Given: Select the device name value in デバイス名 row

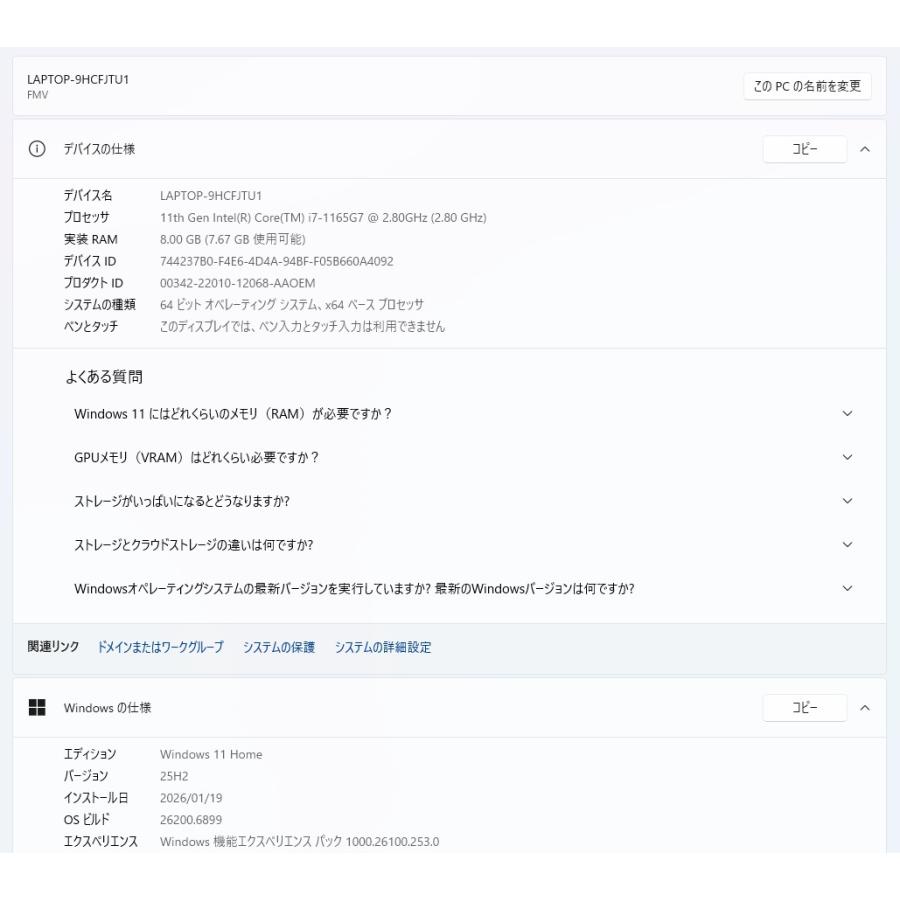Looking at the screenshot, I should tap(211, 196).
